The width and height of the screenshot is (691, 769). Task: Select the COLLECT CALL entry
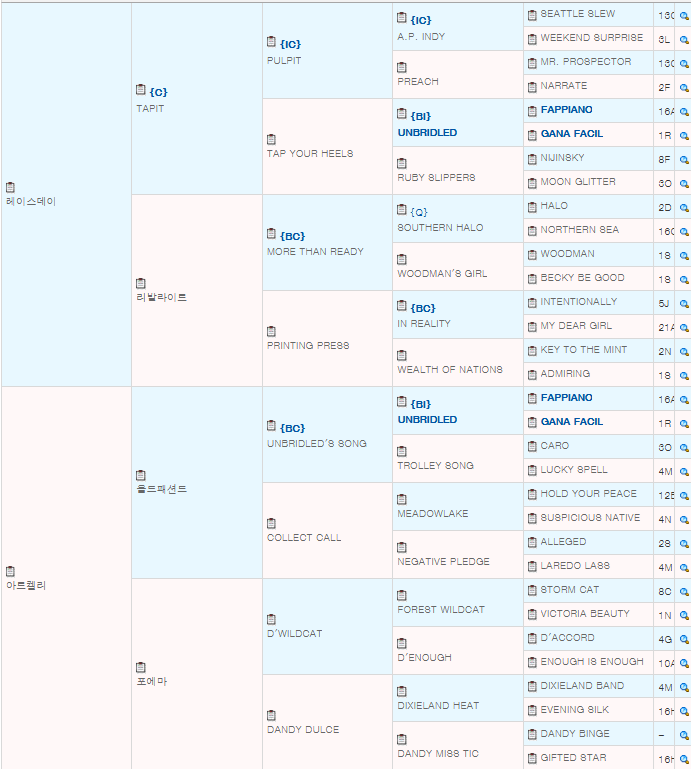point(304,538)
